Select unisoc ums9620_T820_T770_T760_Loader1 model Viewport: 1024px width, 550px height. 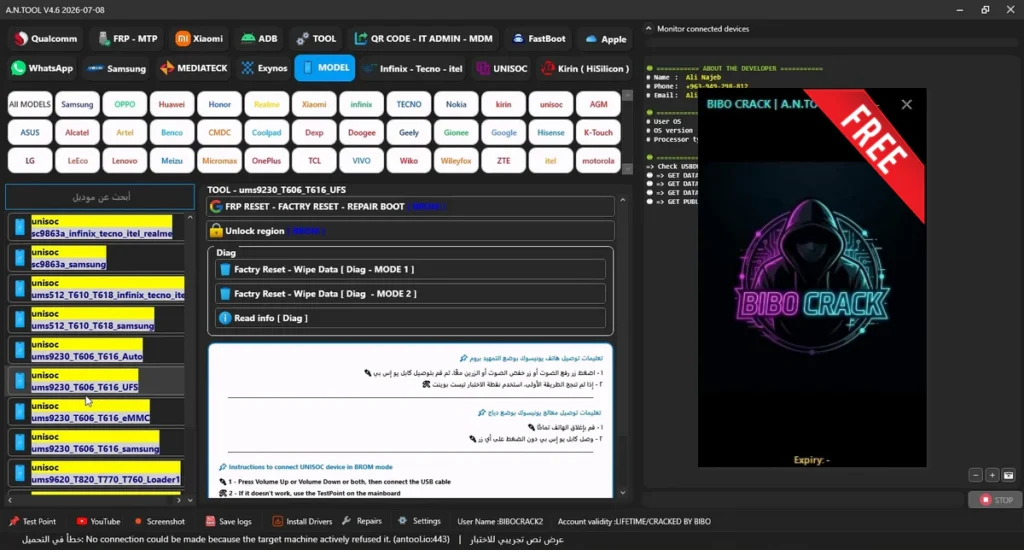(x=97, y=473)
